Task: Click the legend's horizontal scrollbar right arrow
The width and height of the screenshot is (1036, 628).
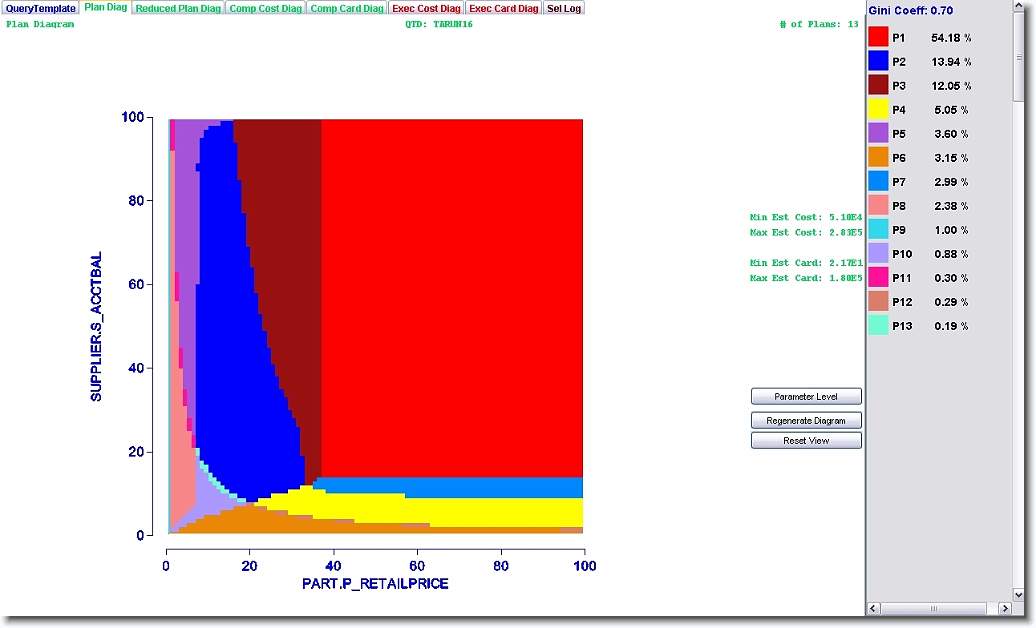Action: pyautogui.click(x=1004, y=608)
